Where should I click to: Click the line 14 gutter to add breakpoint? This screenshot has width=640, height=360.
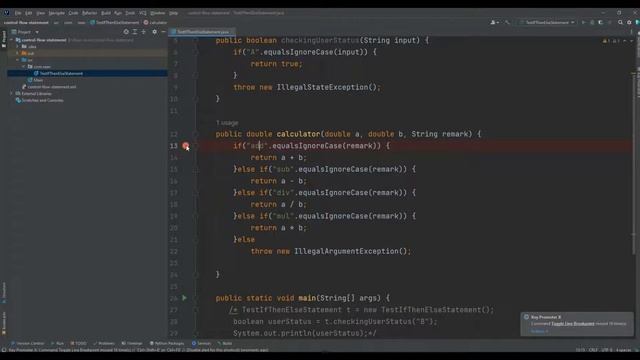click(185, 158)
